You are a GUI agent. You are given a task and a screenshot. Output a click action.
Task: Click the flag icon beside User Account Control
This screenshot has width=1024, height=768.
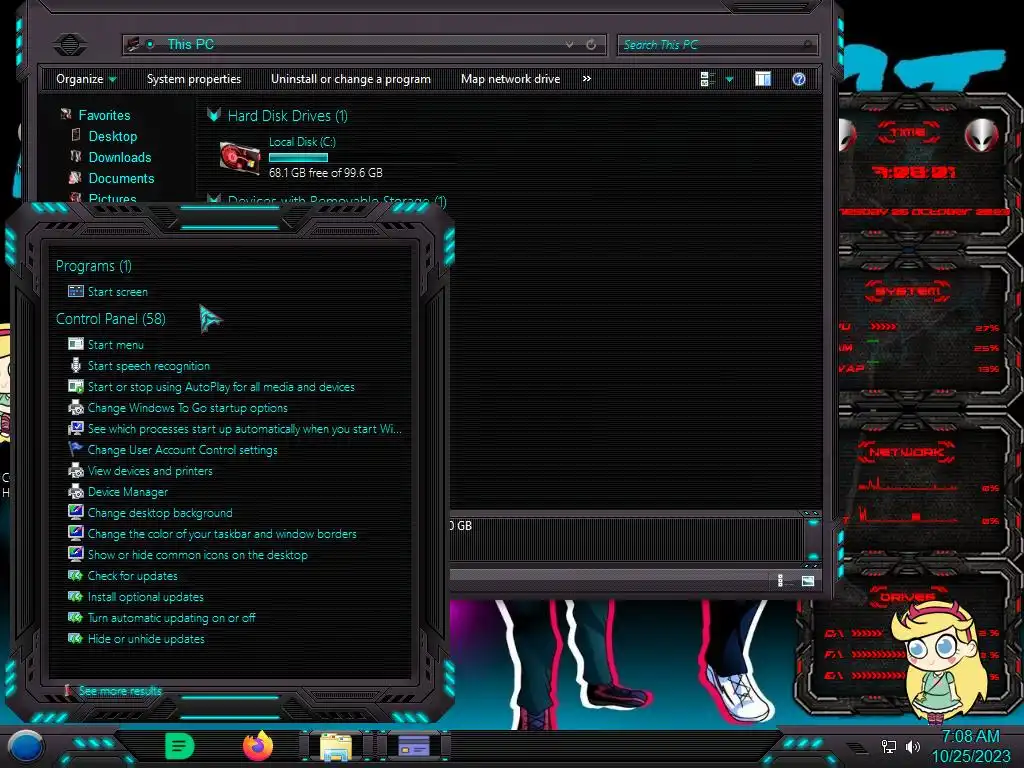[76, 449]
